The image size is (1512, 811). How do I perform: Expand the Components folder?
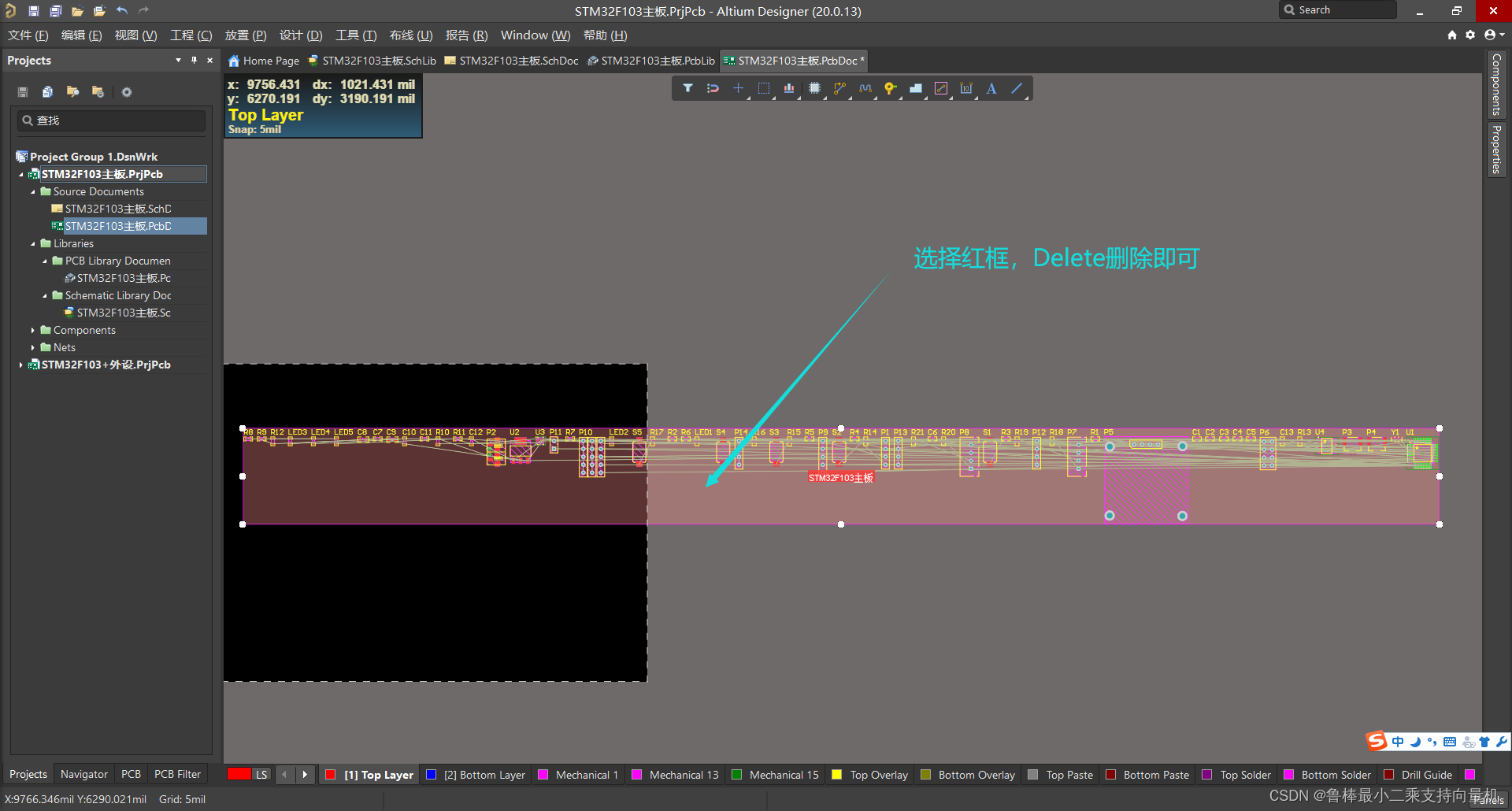(x=32, y=330)
